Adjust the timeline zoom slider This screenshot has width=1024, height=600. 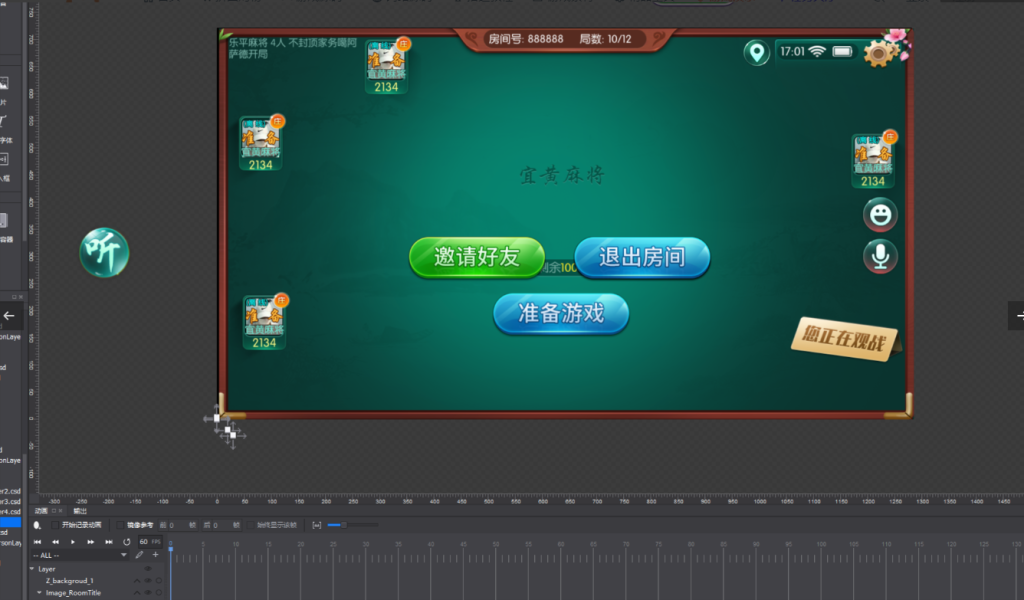point(344,524)
